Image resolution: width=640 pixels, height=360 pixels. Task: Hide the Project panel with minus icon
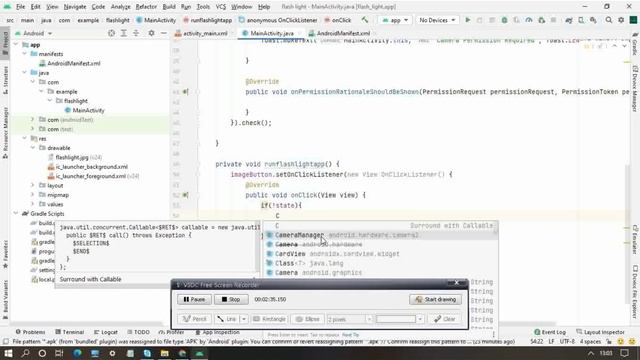pyautogui.click(x=164, y=33)
